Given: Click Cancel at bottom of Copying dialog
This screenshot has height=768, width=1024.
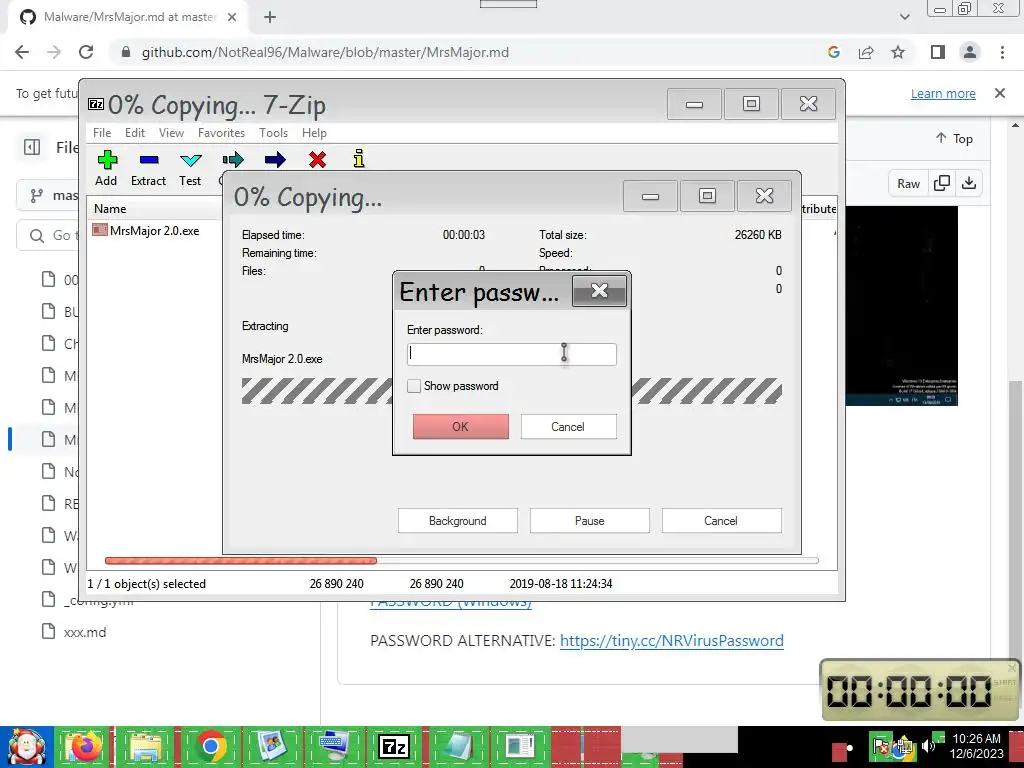Looking at the screenshot, I should 722,520.
